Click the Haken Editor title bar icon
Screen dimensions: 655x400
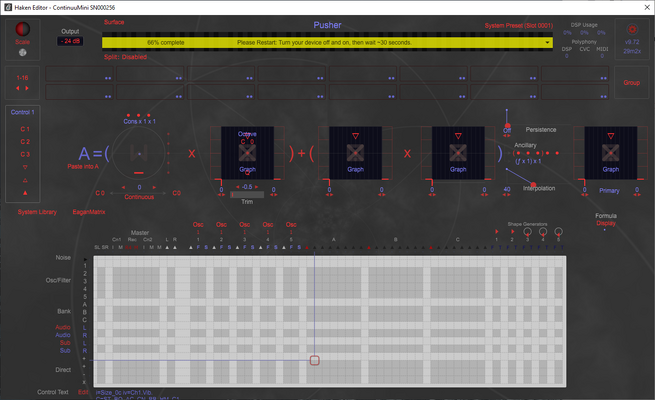8,8
